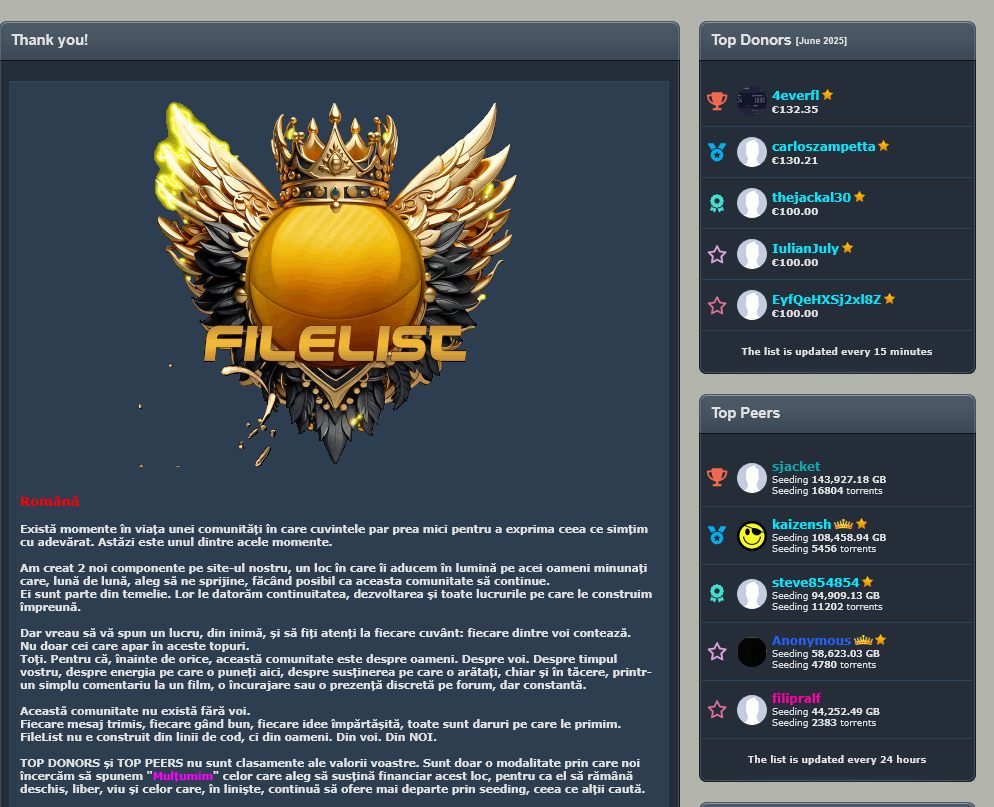Click the purple star icon beside IulianJuly
Viewport: 994px width, 807px height.
pyautogui.click(x=717, y=254)
